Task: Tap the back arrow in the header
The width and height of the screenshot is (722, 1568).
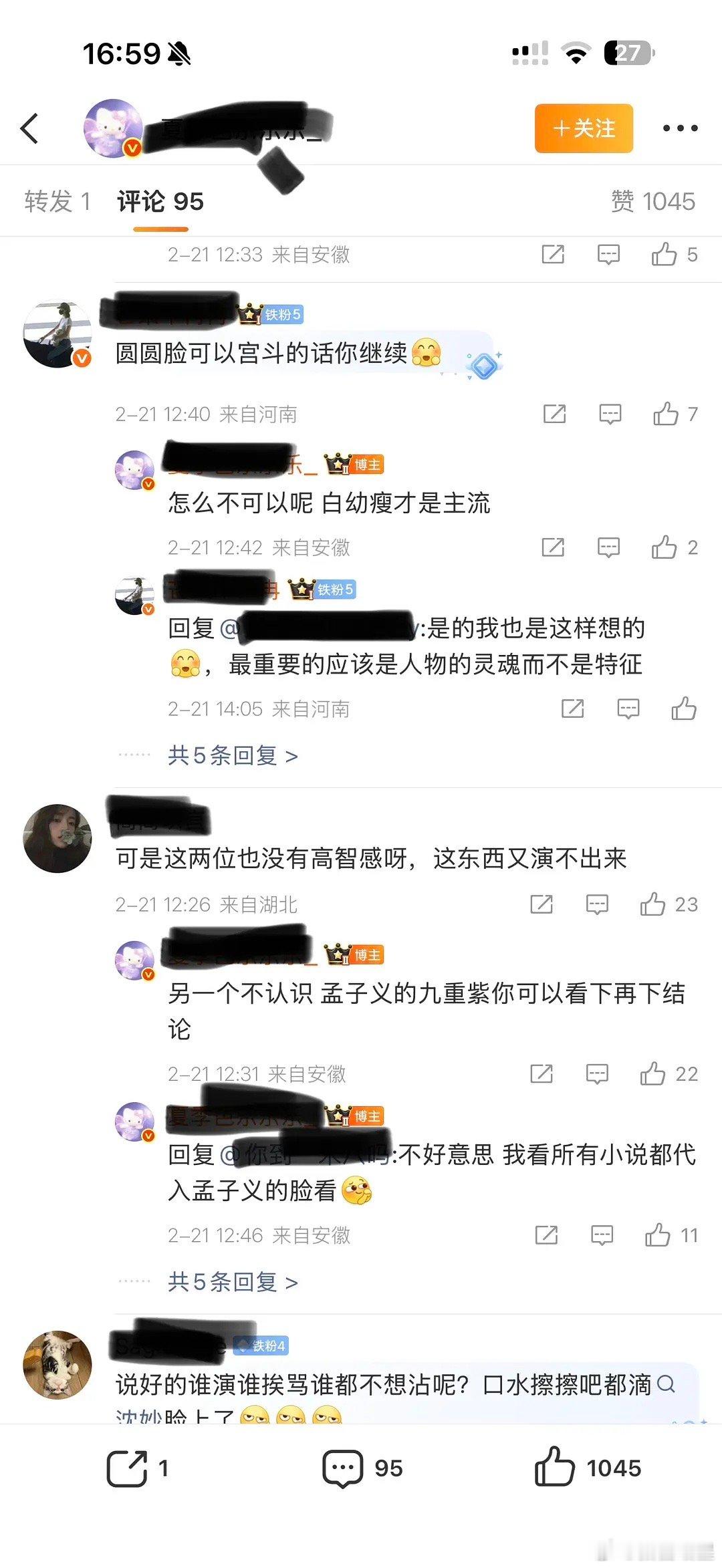Action: [x=29, y=128]
